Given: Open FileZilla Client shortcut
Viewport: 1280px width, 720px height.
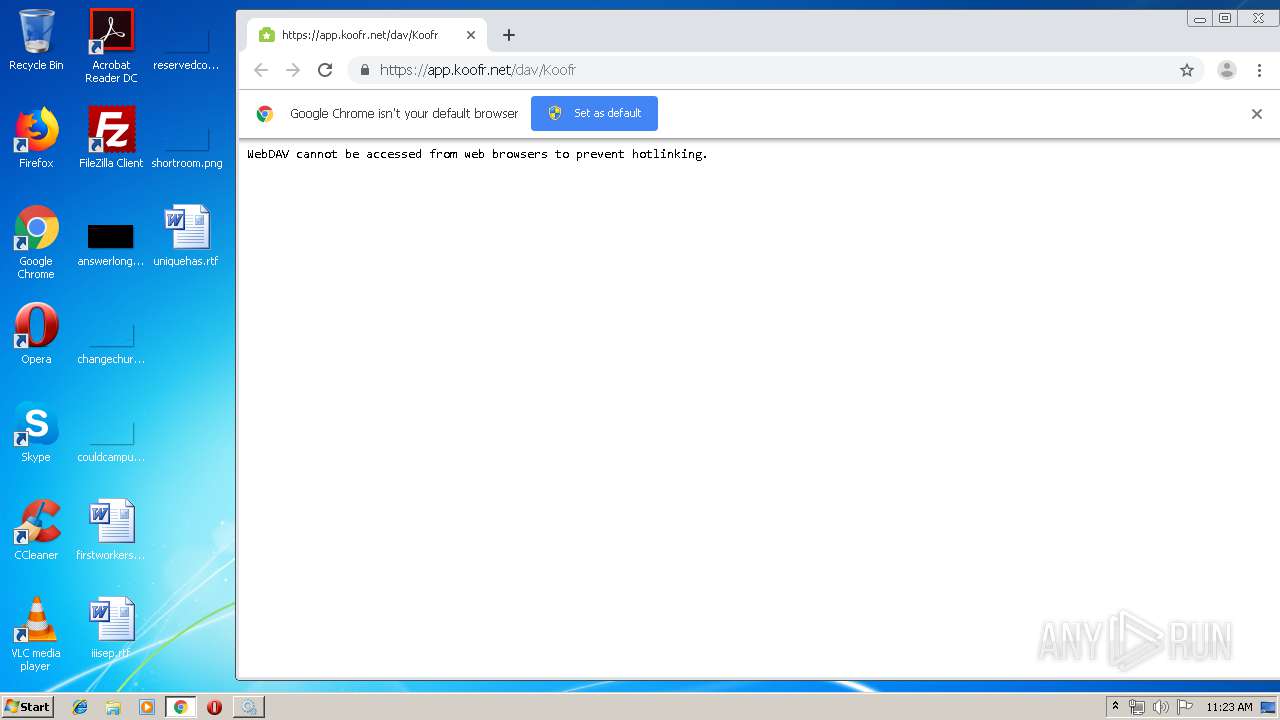Looking at the screenshot, I should tap(111, 138).
